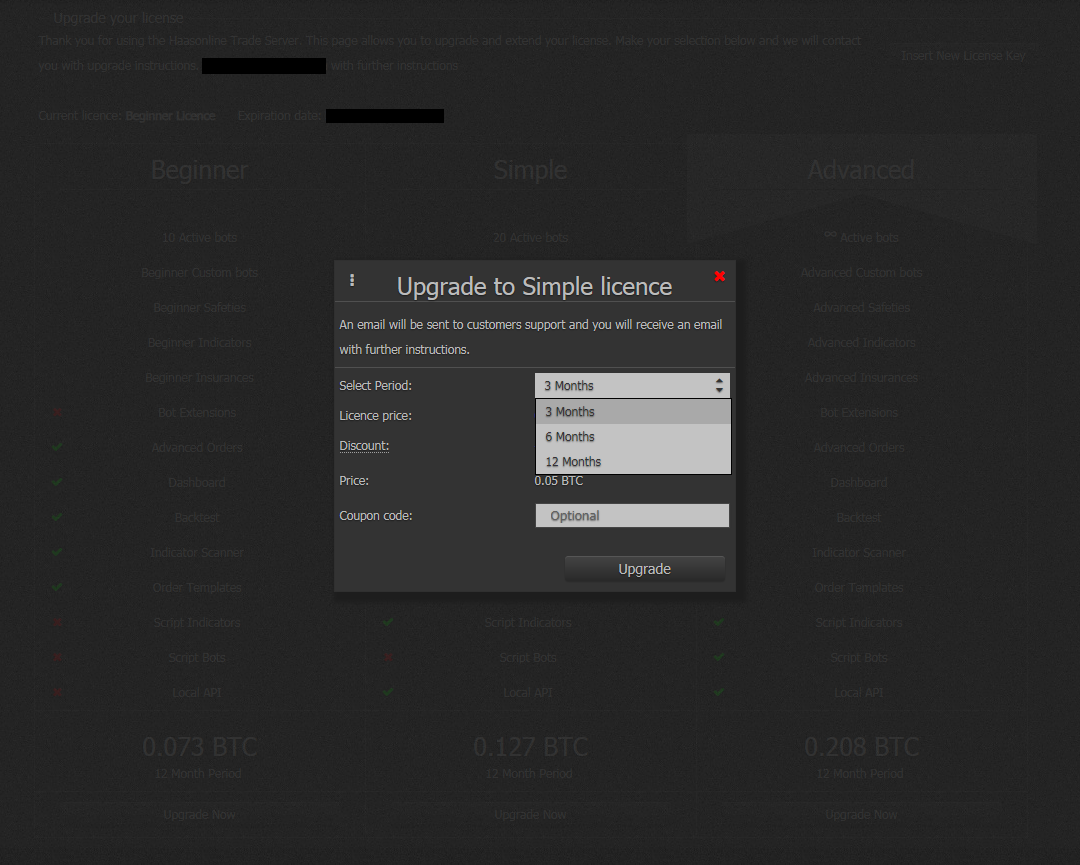The height and width of the screenshot is (865, 1080).
Task: Click the check mark beside Simple Script Indicators
Action: (x=388, y=623)
